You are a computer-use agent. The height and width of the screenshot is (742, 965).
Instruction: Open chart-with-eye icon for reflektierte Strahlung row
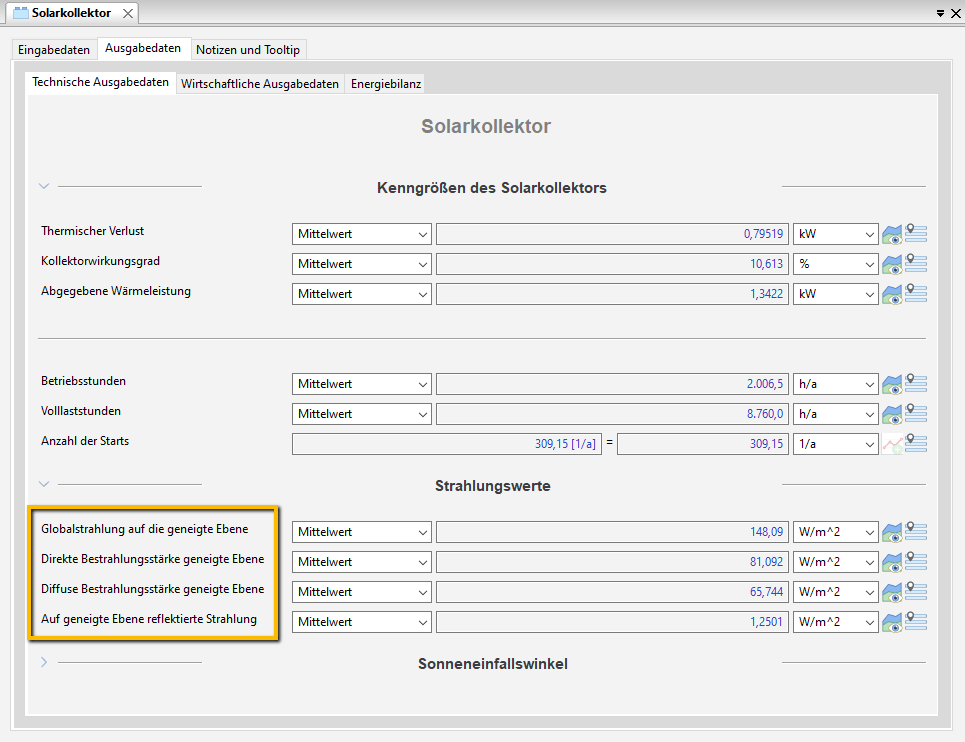point(892,623)
